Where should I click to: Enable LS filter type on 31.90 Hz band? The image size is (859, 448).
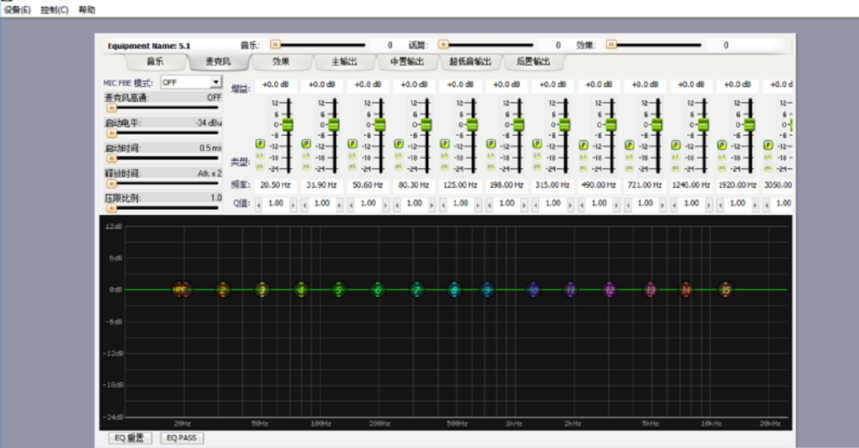[306, 157]
